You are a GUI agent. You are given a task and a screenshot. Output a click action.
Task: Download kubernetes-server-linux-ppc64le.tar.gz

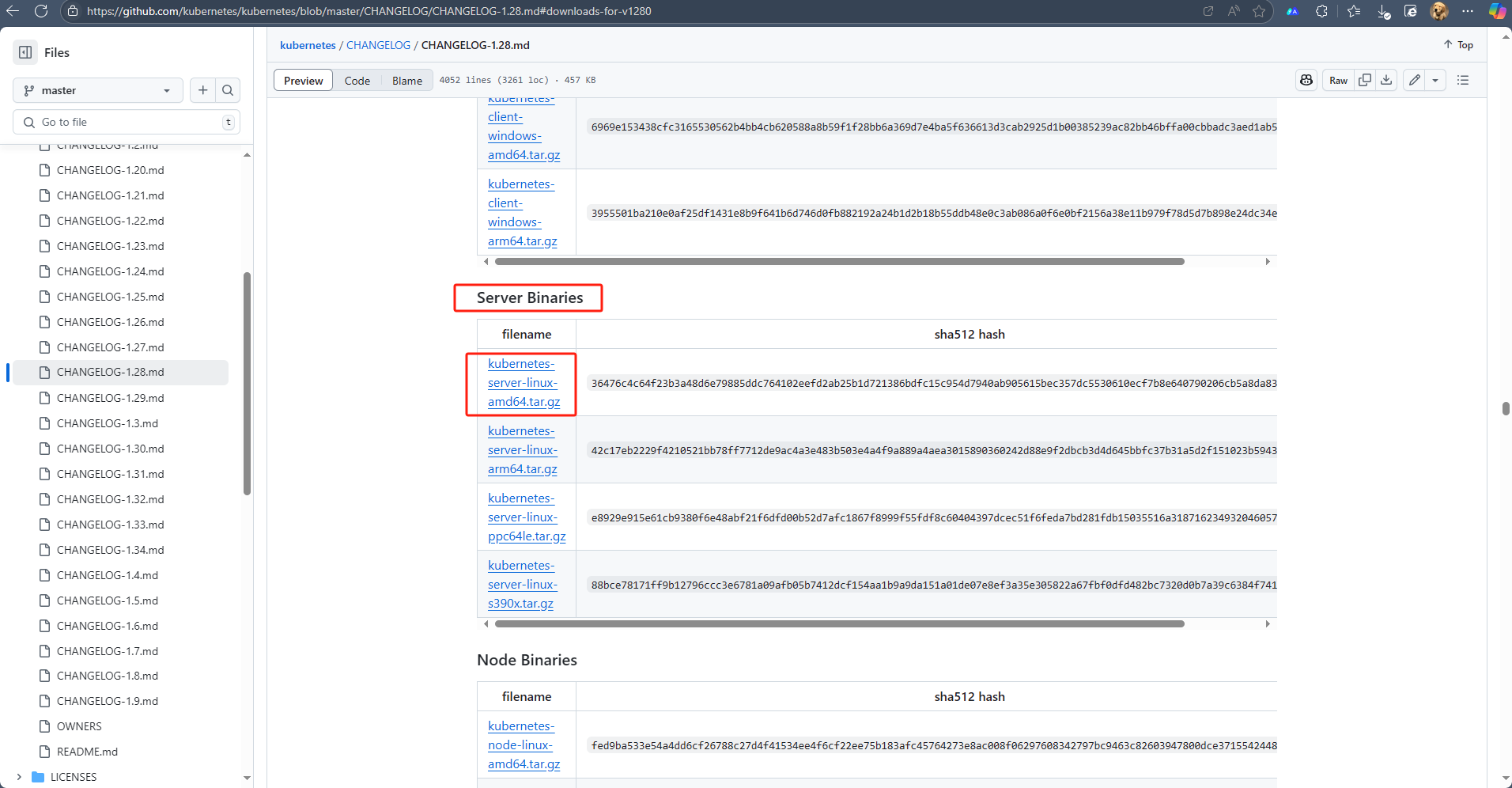pos(527,517)
